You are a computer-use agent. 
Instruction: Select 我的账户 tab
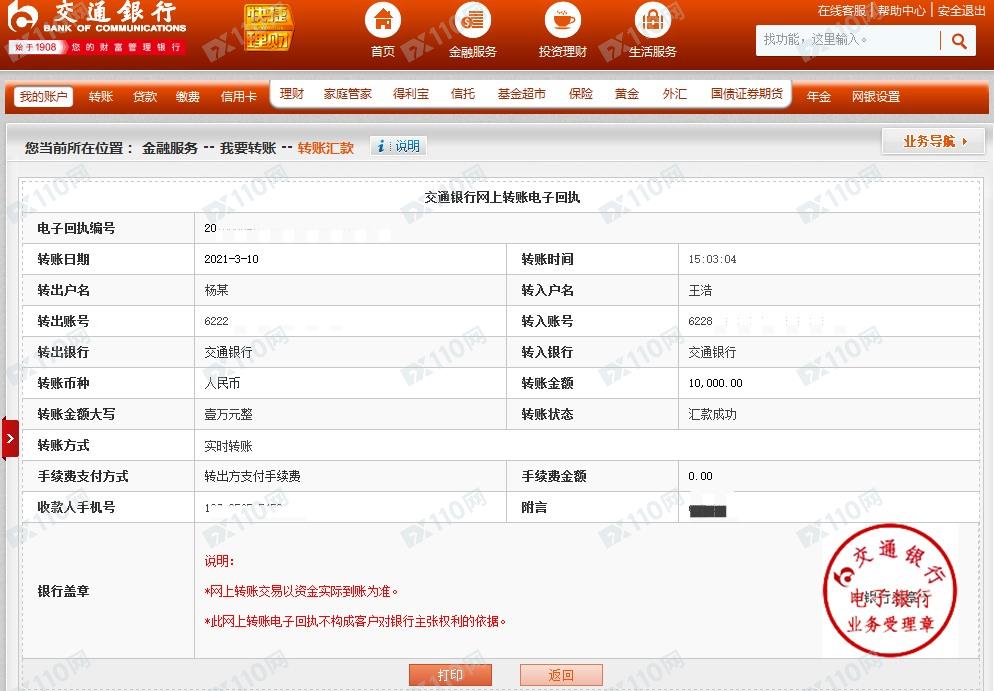pos(43,96)
